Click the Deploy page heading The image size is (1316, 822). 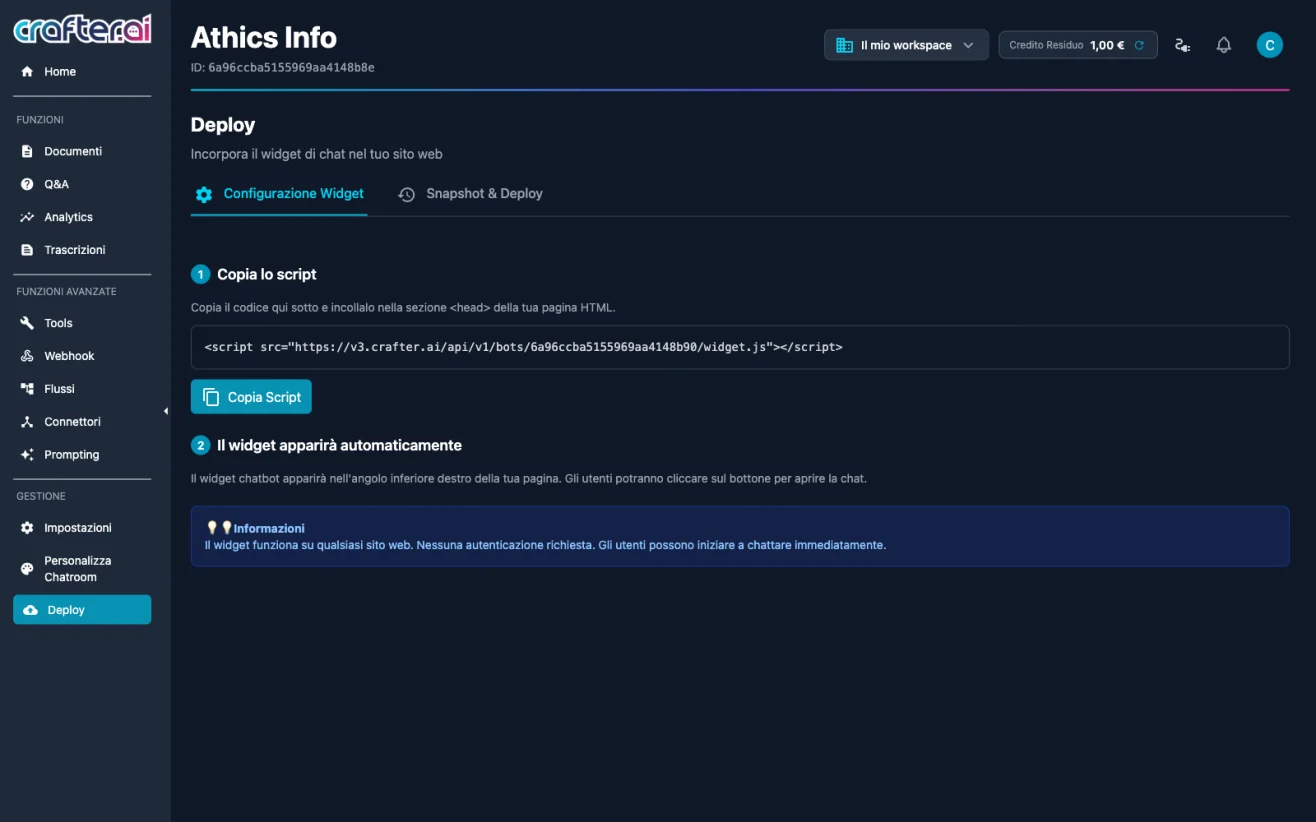click(223, 125)
